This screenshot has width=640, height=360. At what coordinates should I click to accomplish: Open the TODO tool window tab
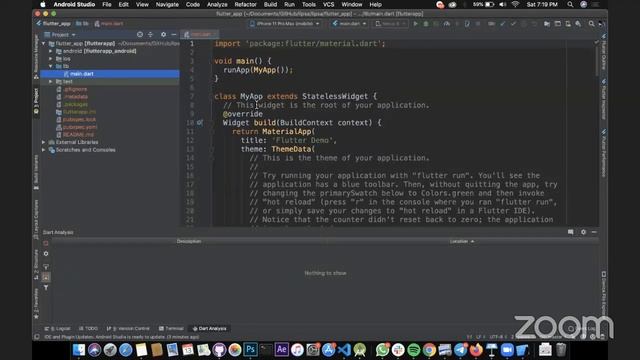point(89,329)
